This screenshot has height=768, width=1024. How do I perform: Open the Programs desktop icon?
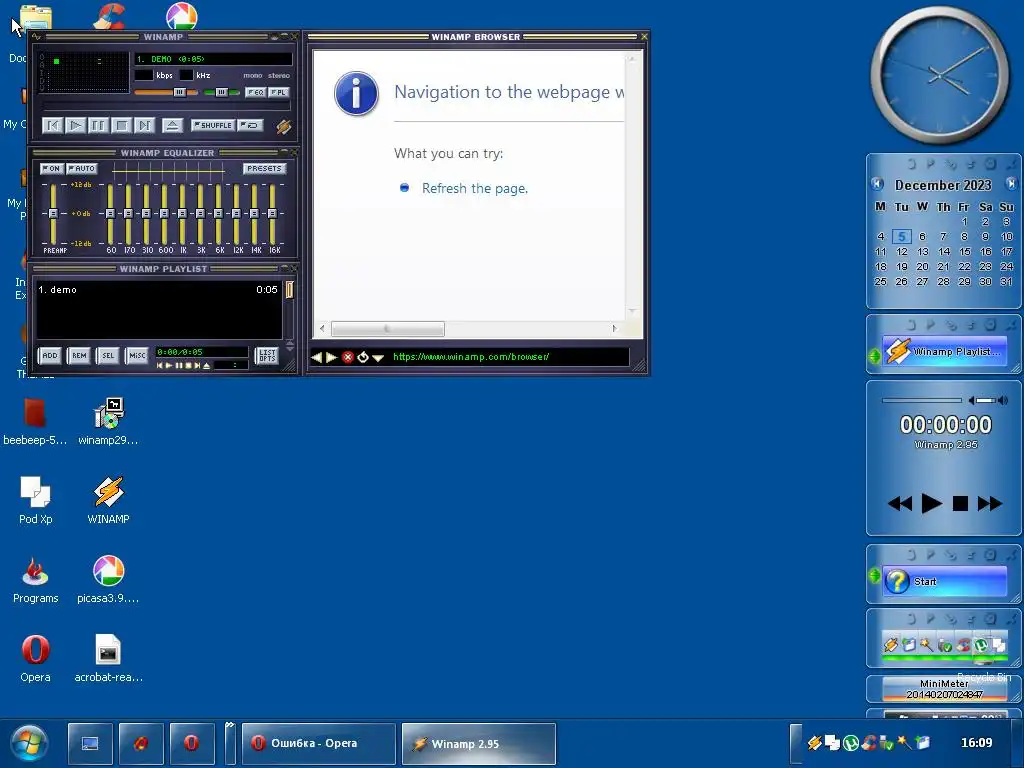coord(35,579)
